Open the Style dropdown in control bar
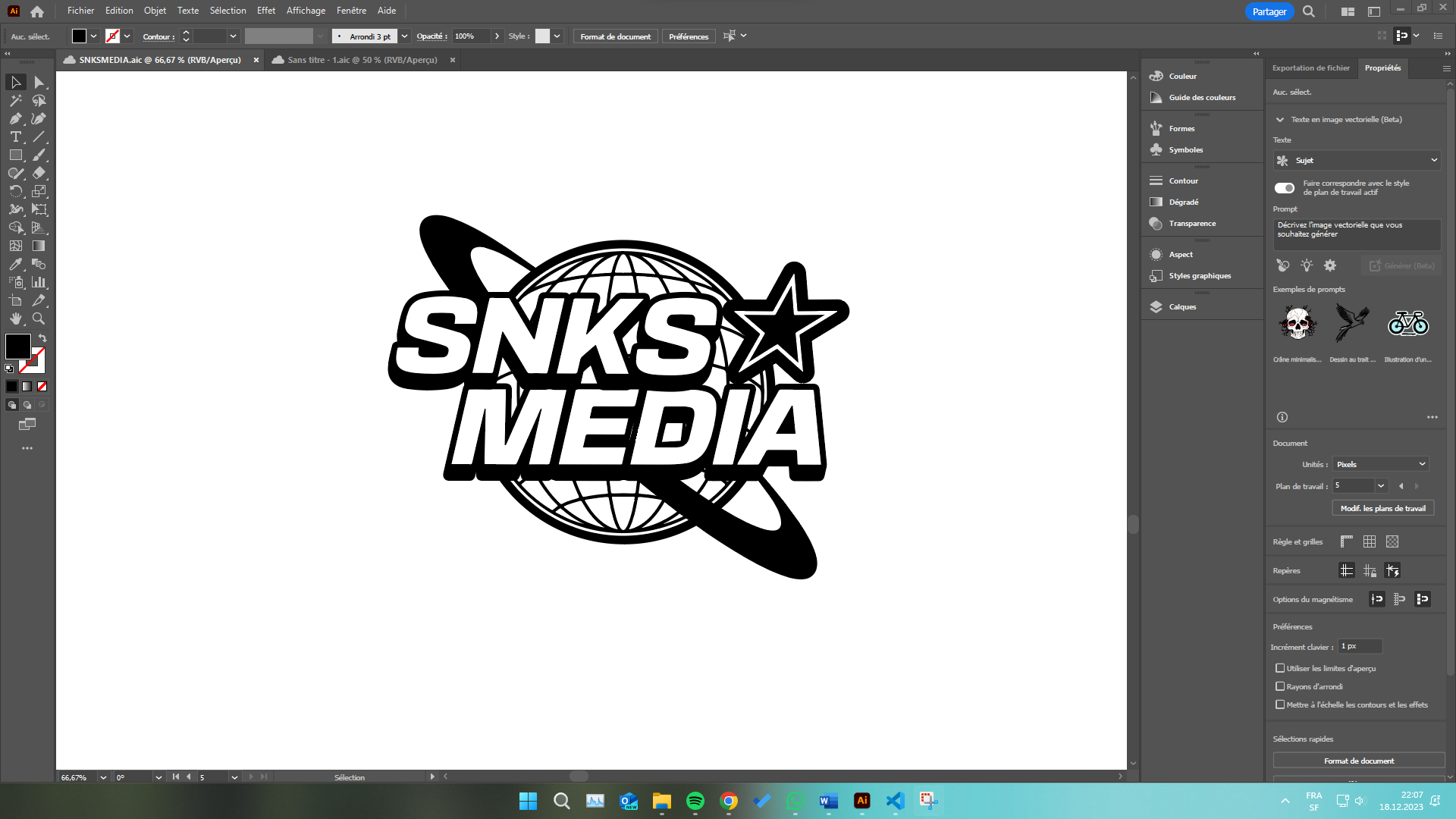The width and height of the screenshot is (1456, 819). coord(557,36)
